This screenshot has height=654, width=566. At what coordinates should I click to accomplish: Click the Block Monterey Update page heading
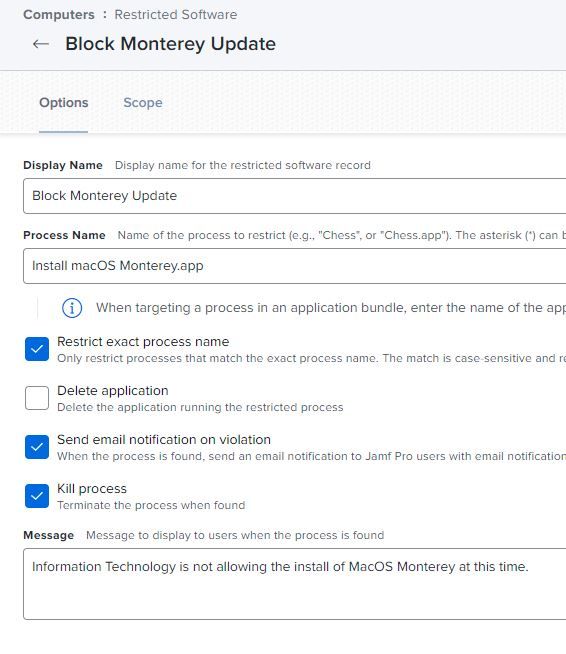tap(171, 44)
